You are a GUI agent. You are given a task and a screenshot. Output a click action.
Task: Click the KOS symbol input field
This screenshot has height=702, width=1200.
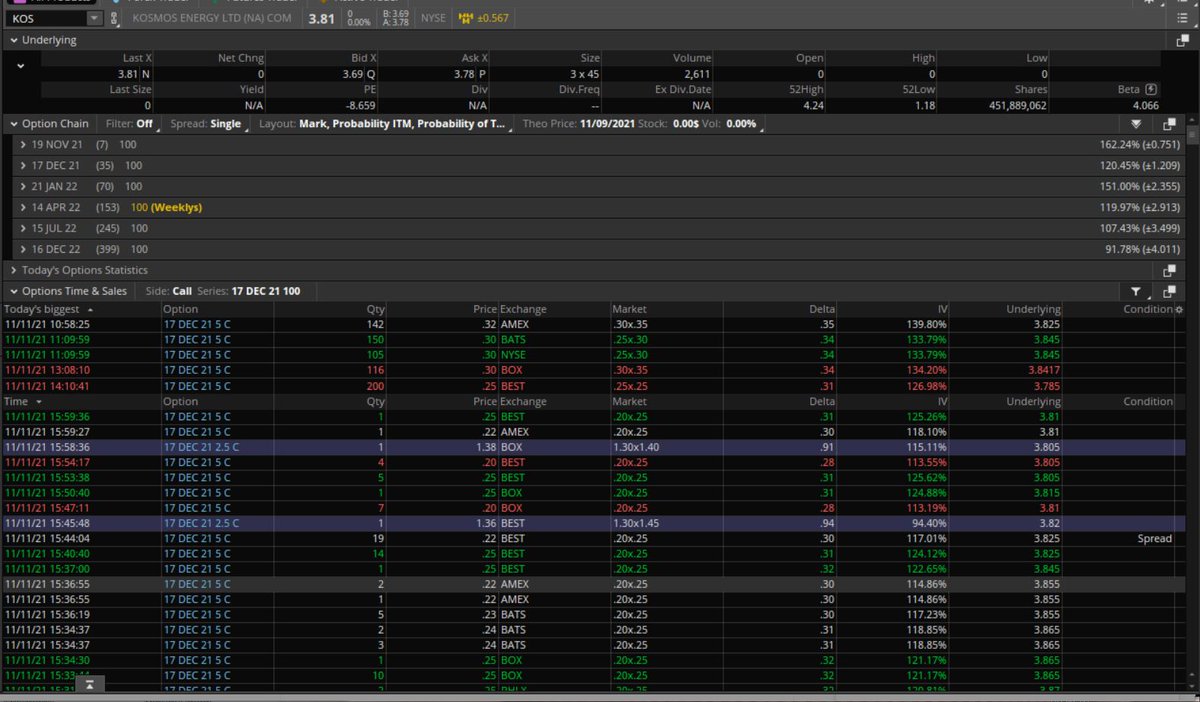(x=47, y=18)
